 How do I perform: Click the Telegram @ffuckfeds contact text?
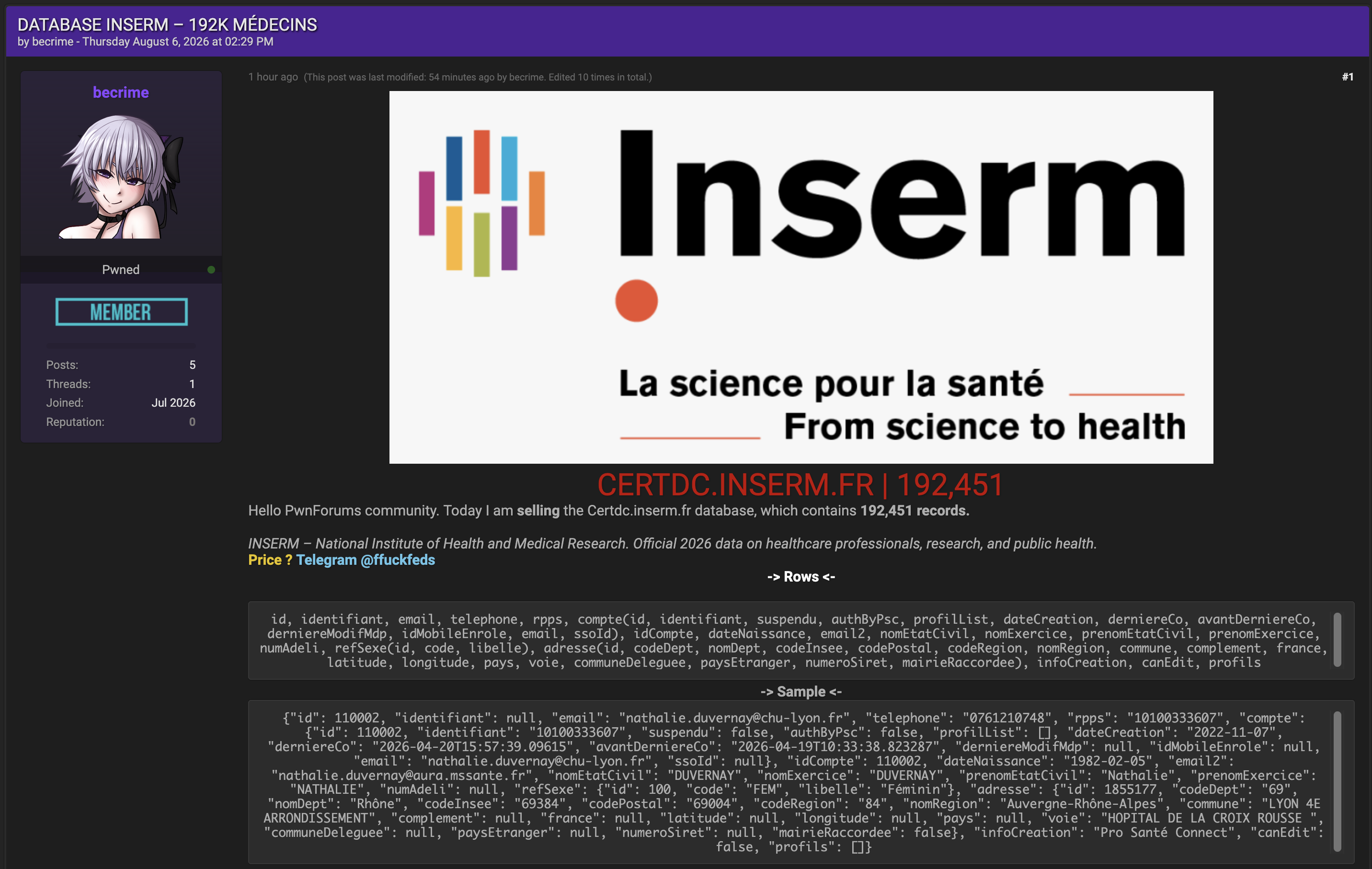click(x=365, y=560)
